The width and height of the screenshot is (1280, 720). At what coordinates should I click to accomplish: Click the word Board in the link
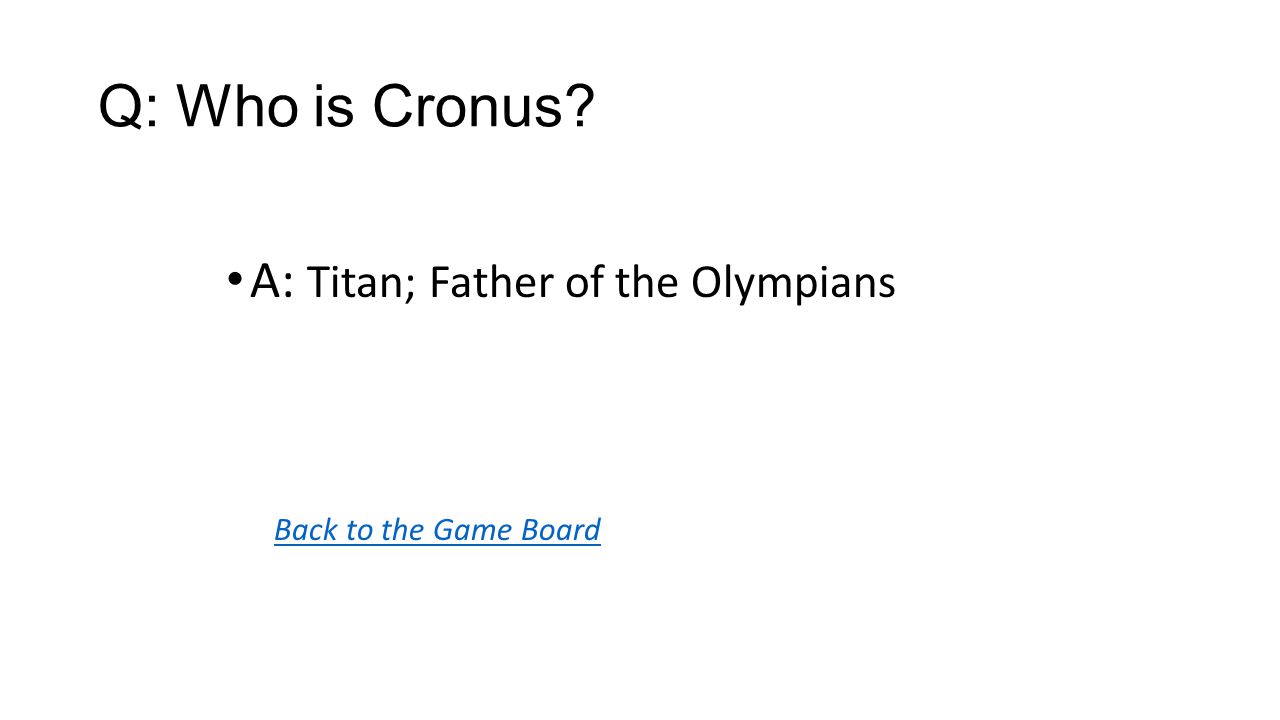[x=561, y=530]
